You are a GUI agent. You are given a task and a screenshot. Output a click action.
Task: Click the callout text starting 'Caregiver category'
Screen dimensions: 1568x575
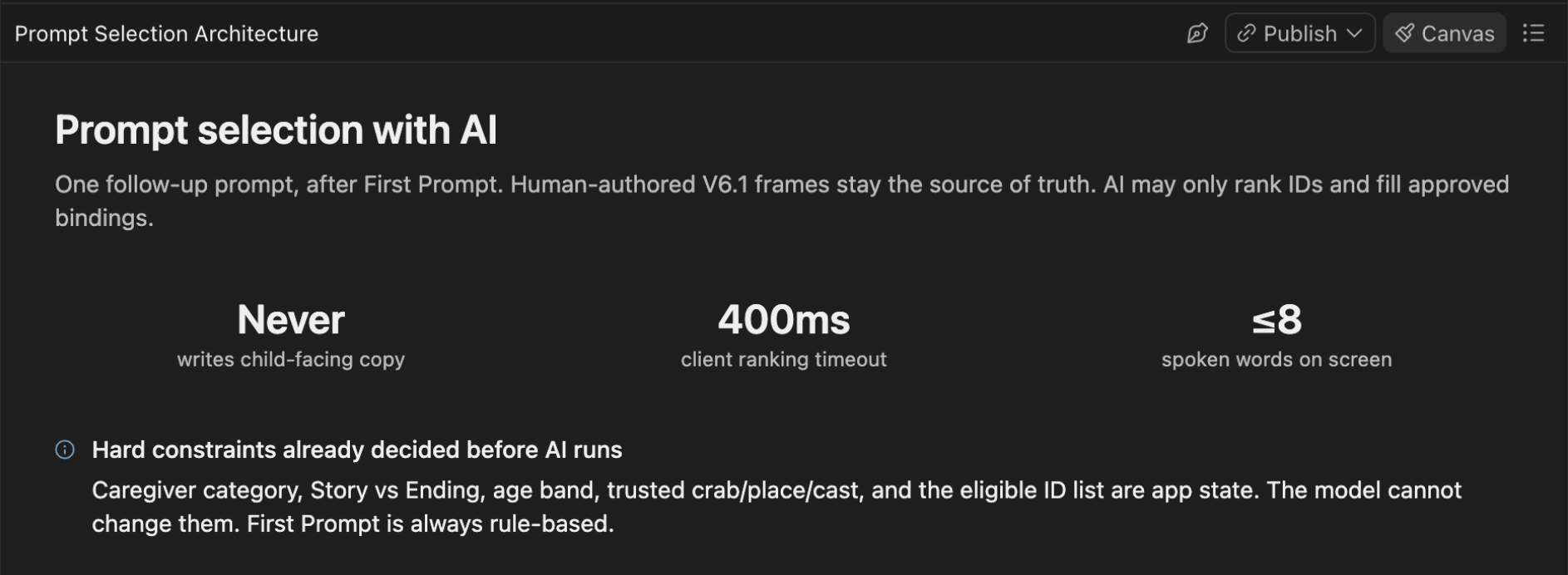point(777,507)
